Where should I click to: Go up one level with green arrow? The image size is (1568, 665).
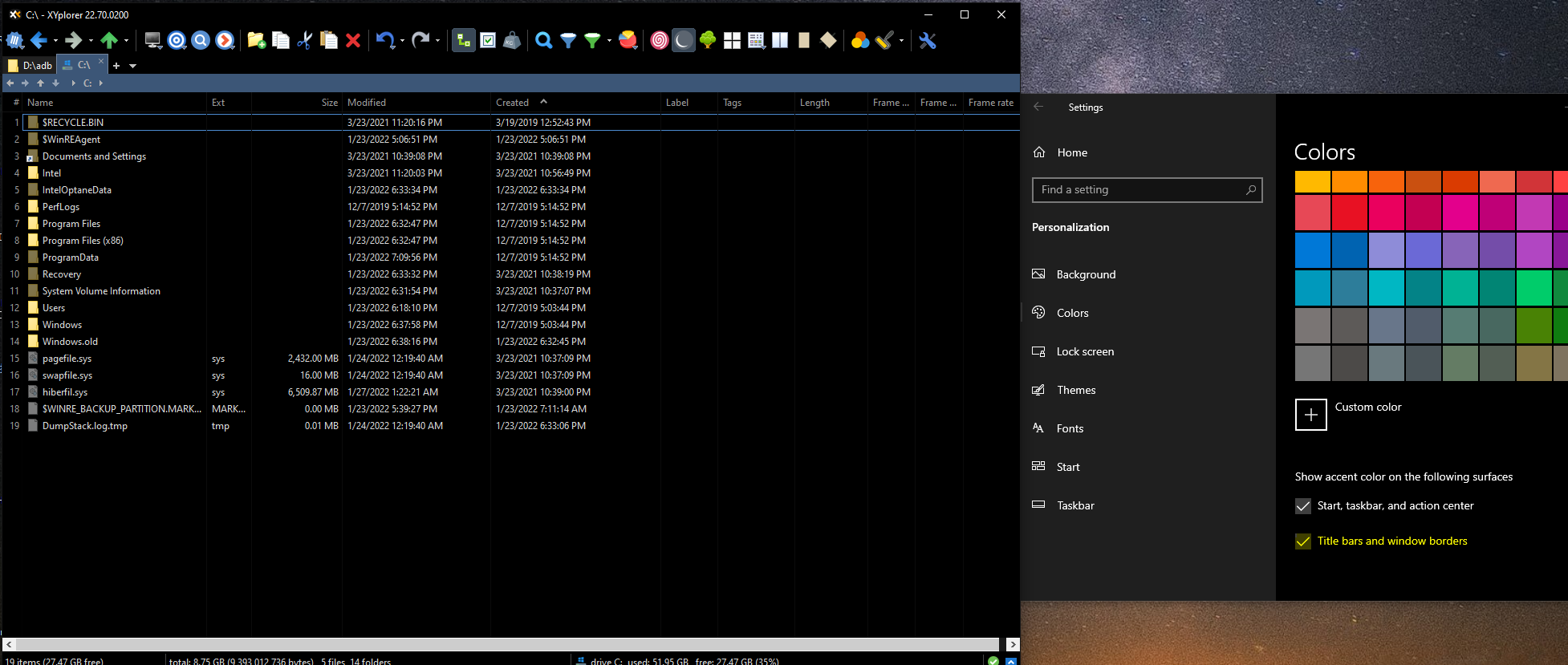click(x=109, y=40)
